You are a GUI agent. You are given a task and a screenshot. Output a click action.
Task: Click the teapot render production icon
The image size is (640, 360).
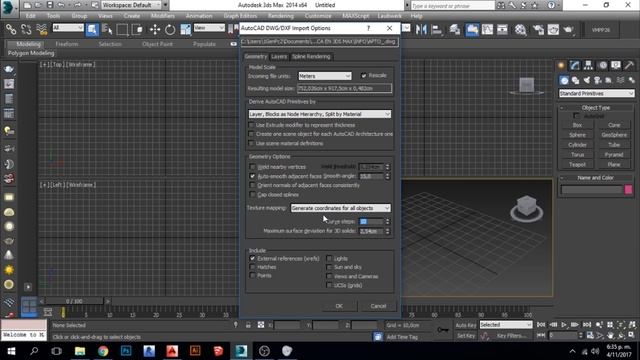click(x=569, y=29)
